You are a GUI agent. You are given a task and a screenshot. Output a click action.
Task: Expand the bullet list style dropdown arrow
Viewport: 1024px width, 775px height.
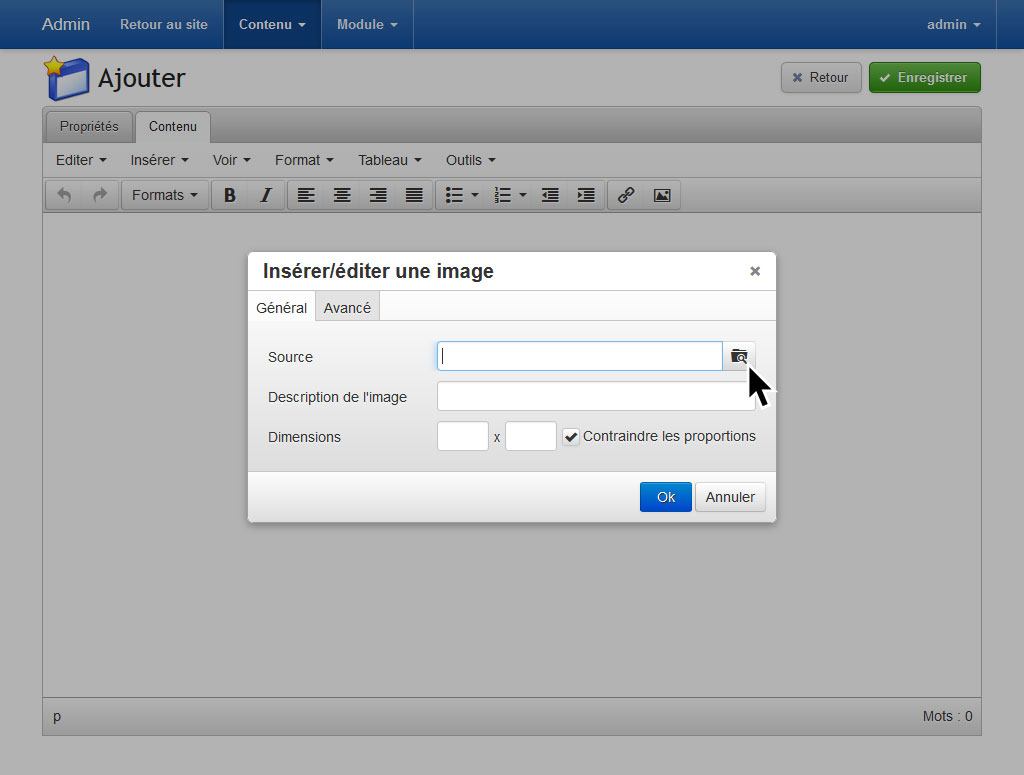click(475, 195)
